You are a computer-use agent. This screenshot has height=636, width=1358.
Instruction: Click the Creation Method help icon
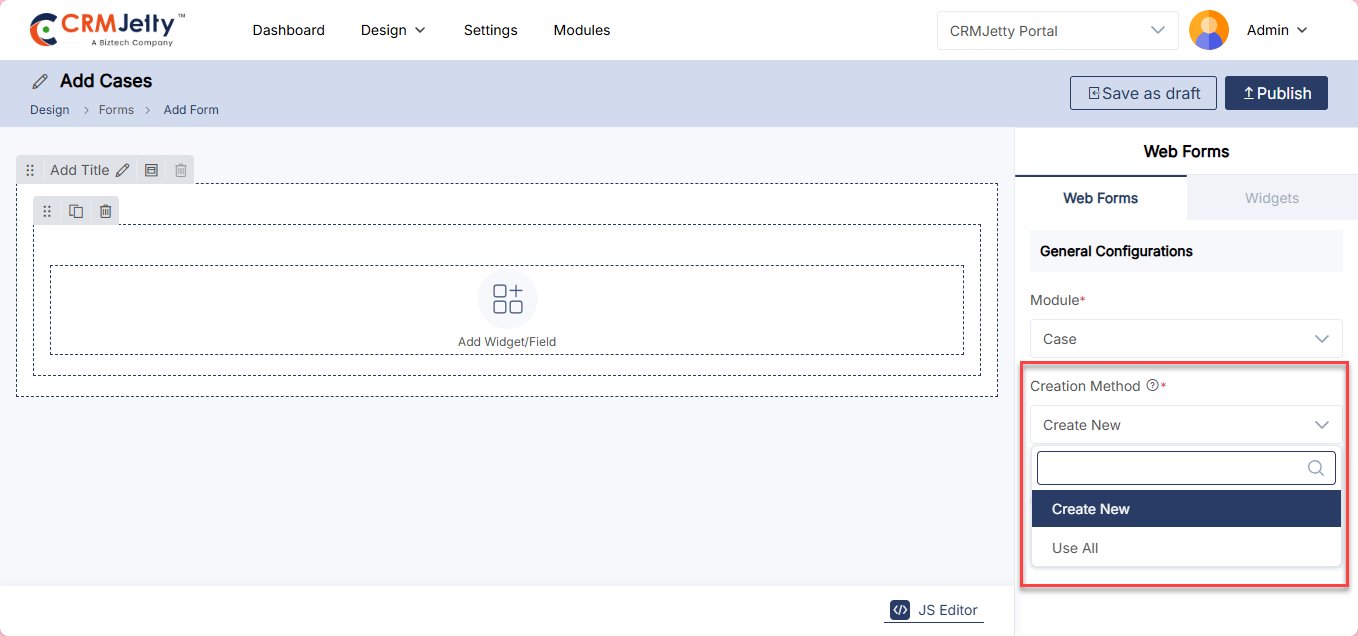(1152, 386)
